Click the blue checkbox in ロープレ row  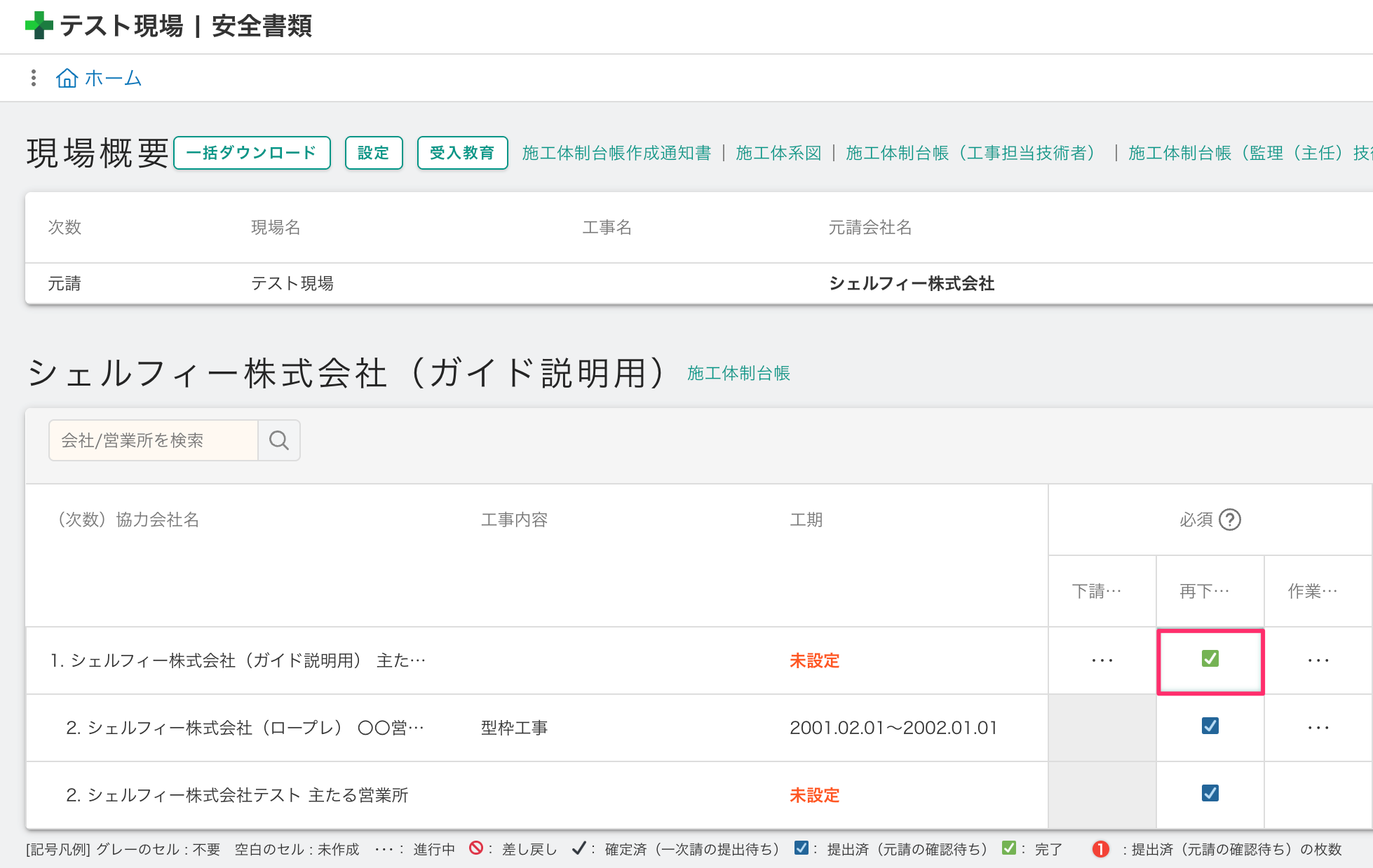coord(1210,726)
